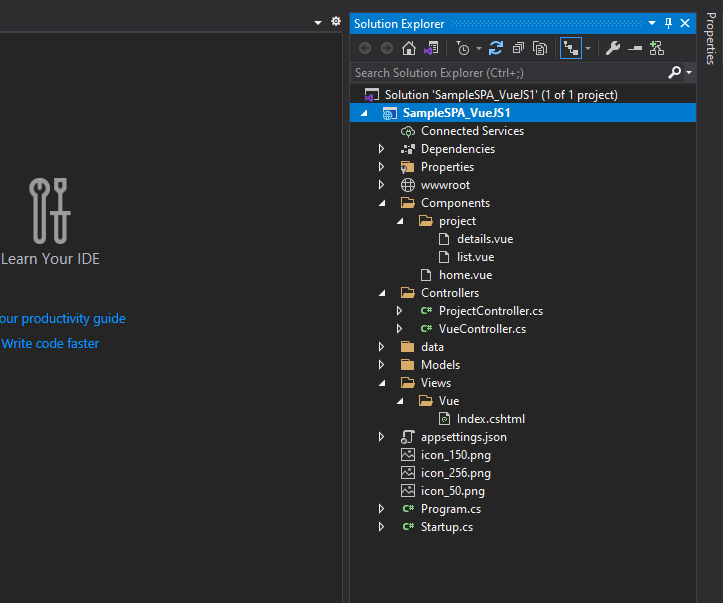Open Properties wrench icon
This screenshot has width=723, height=603.
point(612,48)
